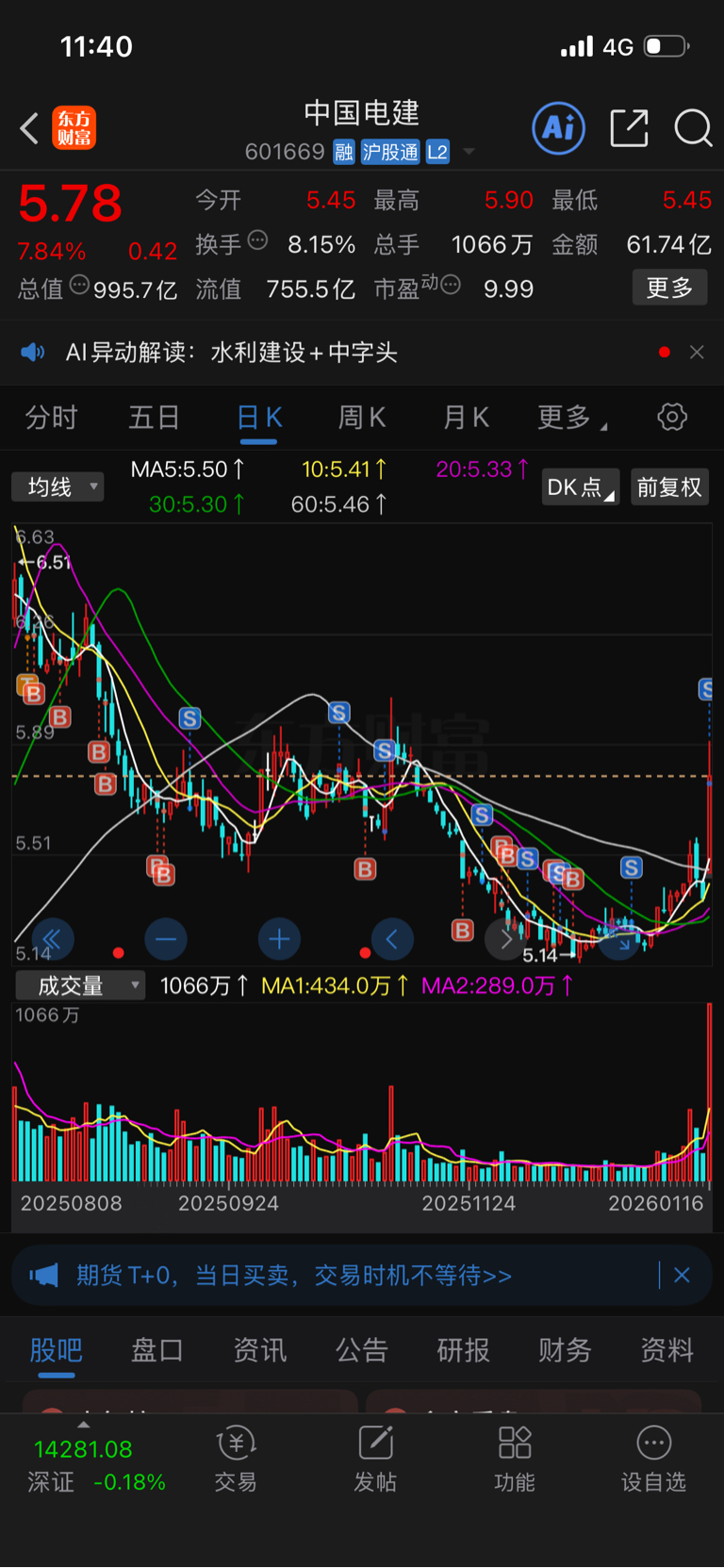The height and width of the screenshot is (1568, 724).
Task: Tap the 20:5.33 moving average value
Action: click(483, 470)
